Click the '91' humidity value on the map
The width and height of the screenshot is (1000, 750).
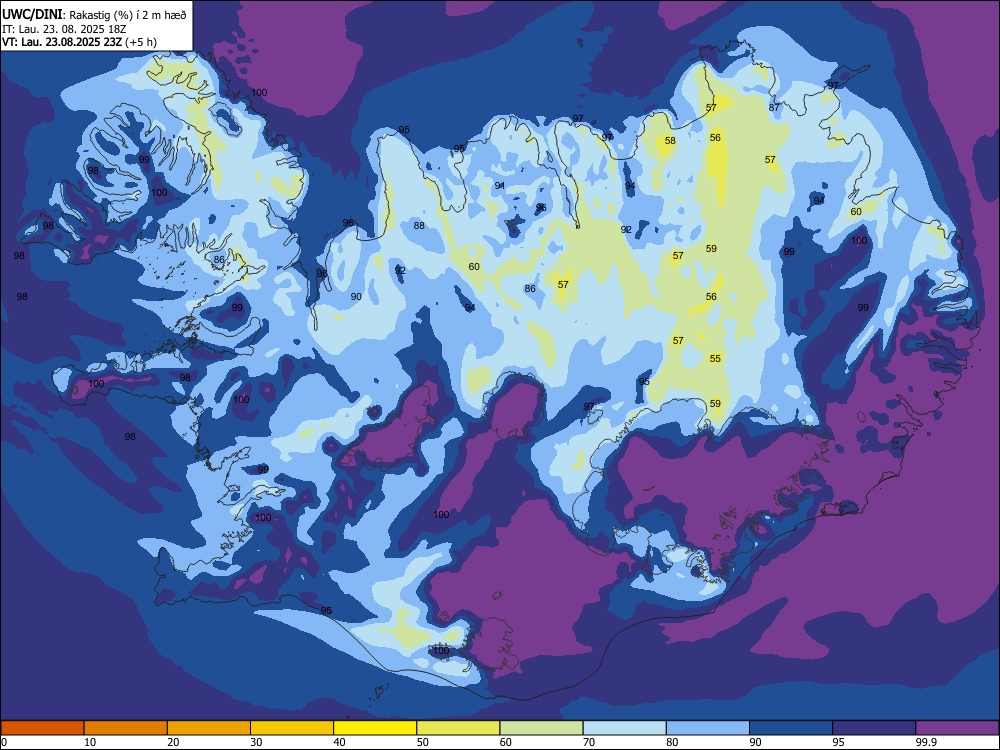500,186
